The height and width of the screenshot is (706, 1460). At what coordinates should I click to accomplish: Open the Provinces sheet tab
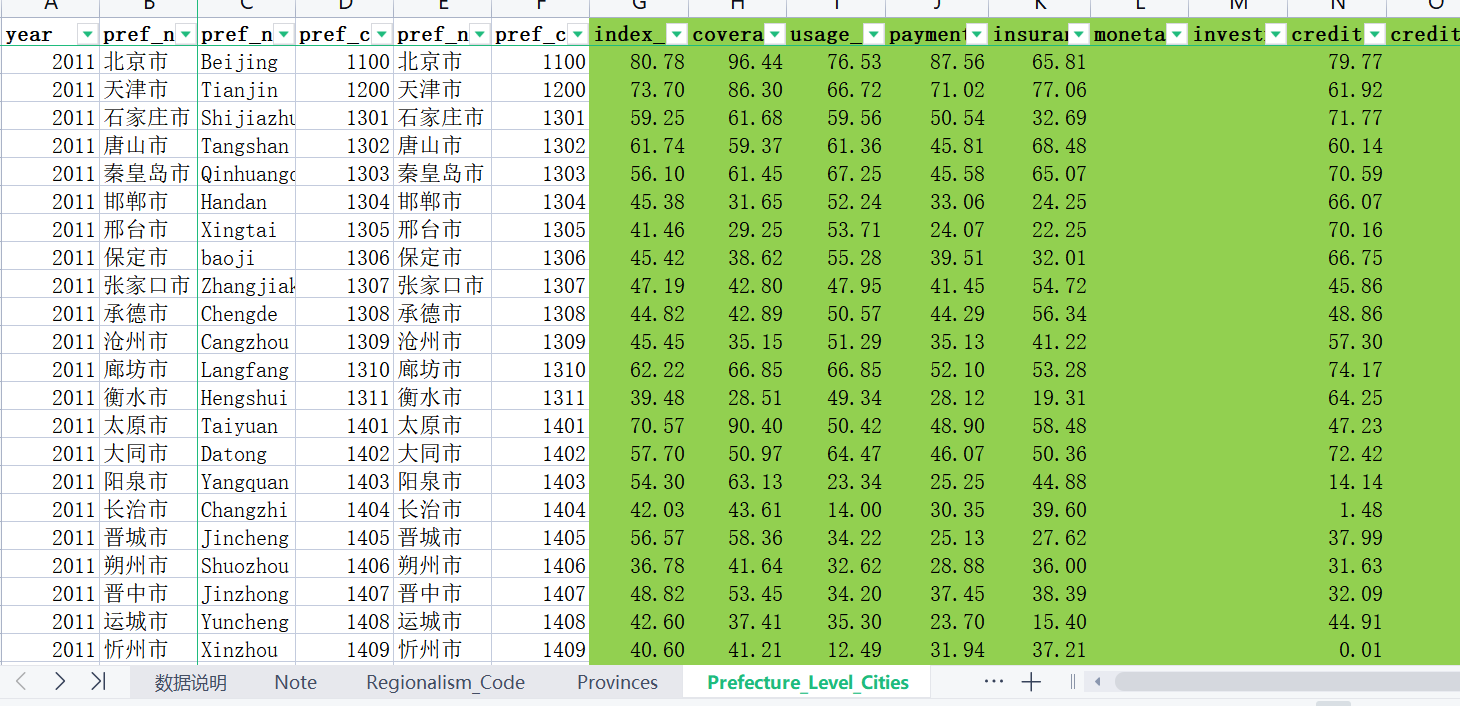pyautogui.click(x=617, y=683)
